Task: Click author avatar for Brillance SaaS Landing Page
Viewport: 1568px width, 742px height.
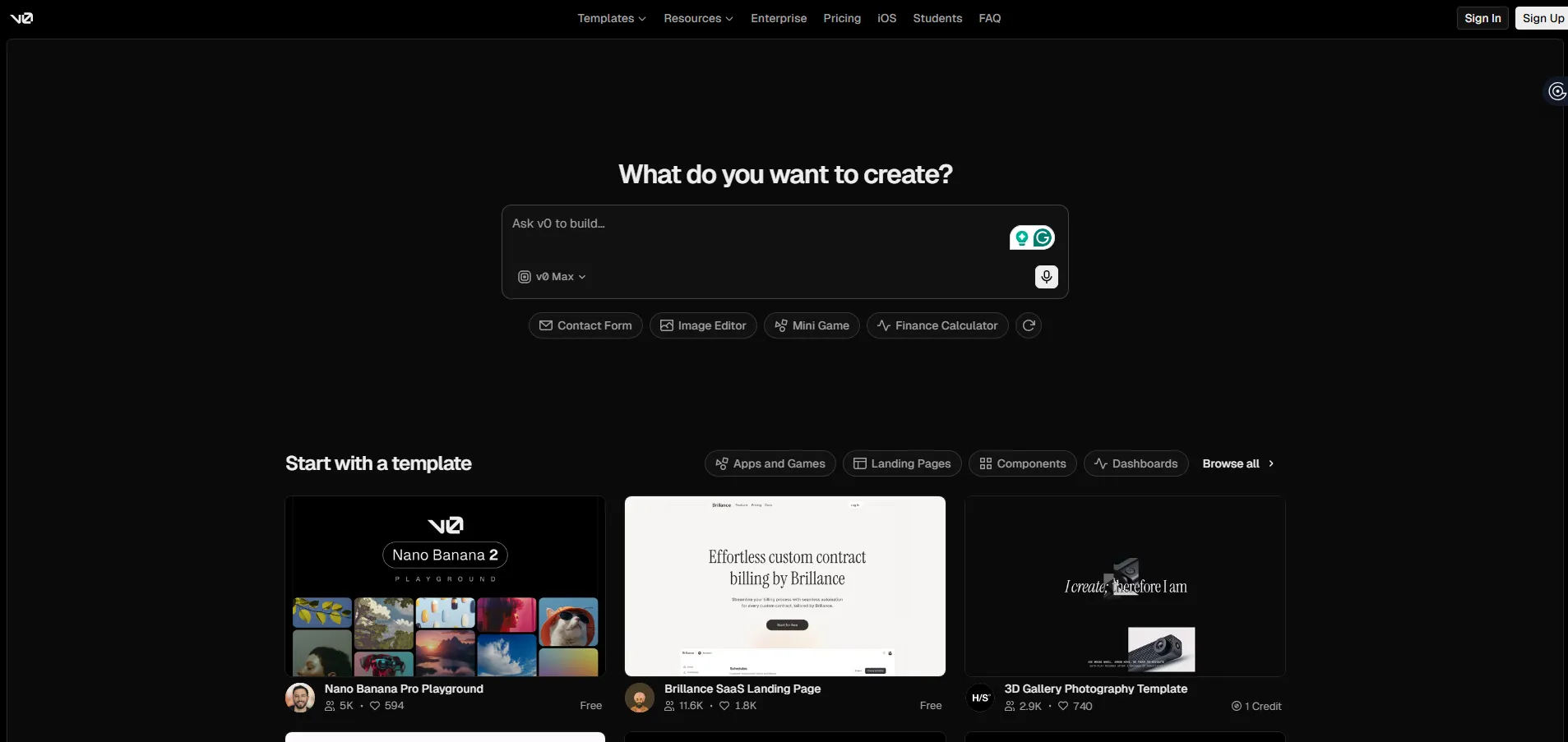Action: coord(639,698)
